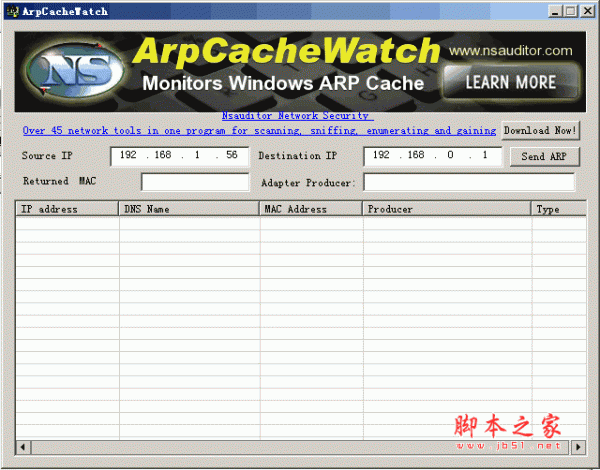Viewport: 600px width, 470px height.
Task: Click the Download Now! button
Action: click(540, 131)
